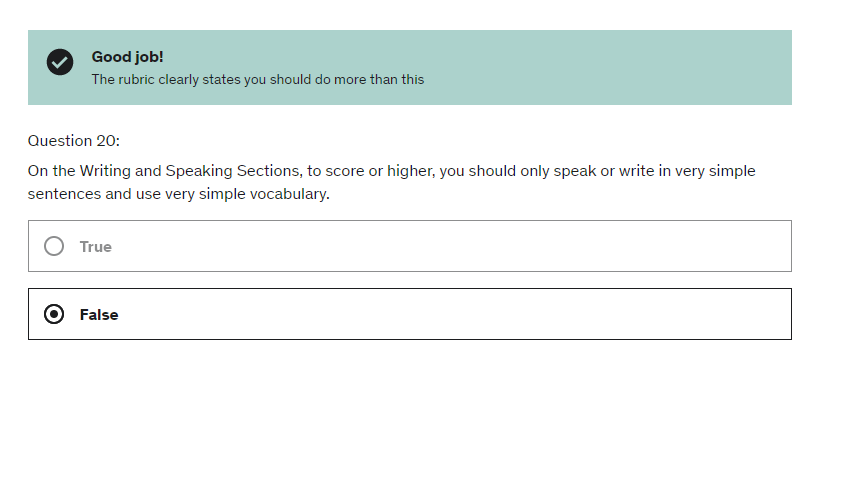
Task: Click the question's first line of text
Action: click(x=391, y=171)
